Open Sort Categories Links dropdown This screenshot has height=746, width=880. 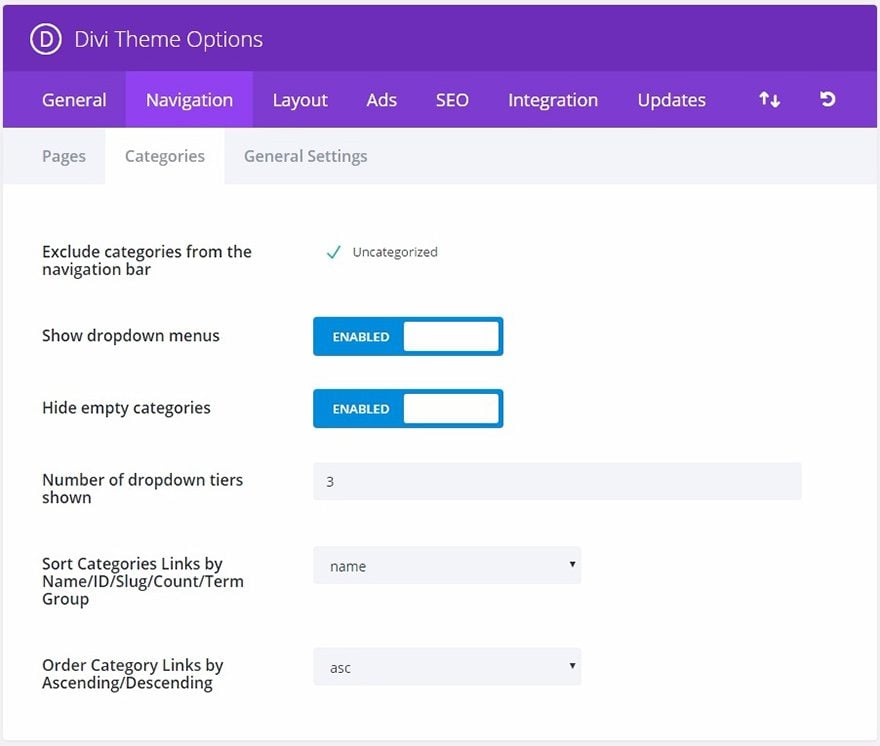coord(447,565)
